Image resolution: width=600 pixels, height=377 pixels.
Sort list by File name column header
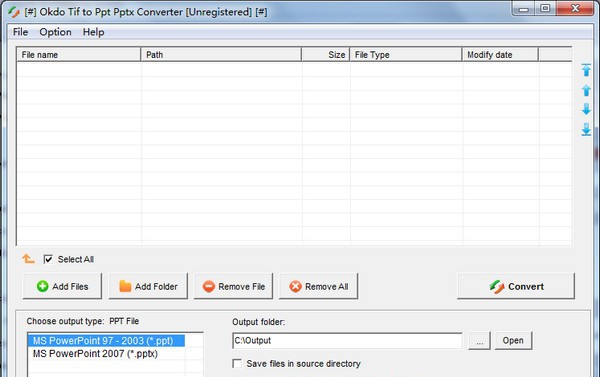tap(78, 55)
